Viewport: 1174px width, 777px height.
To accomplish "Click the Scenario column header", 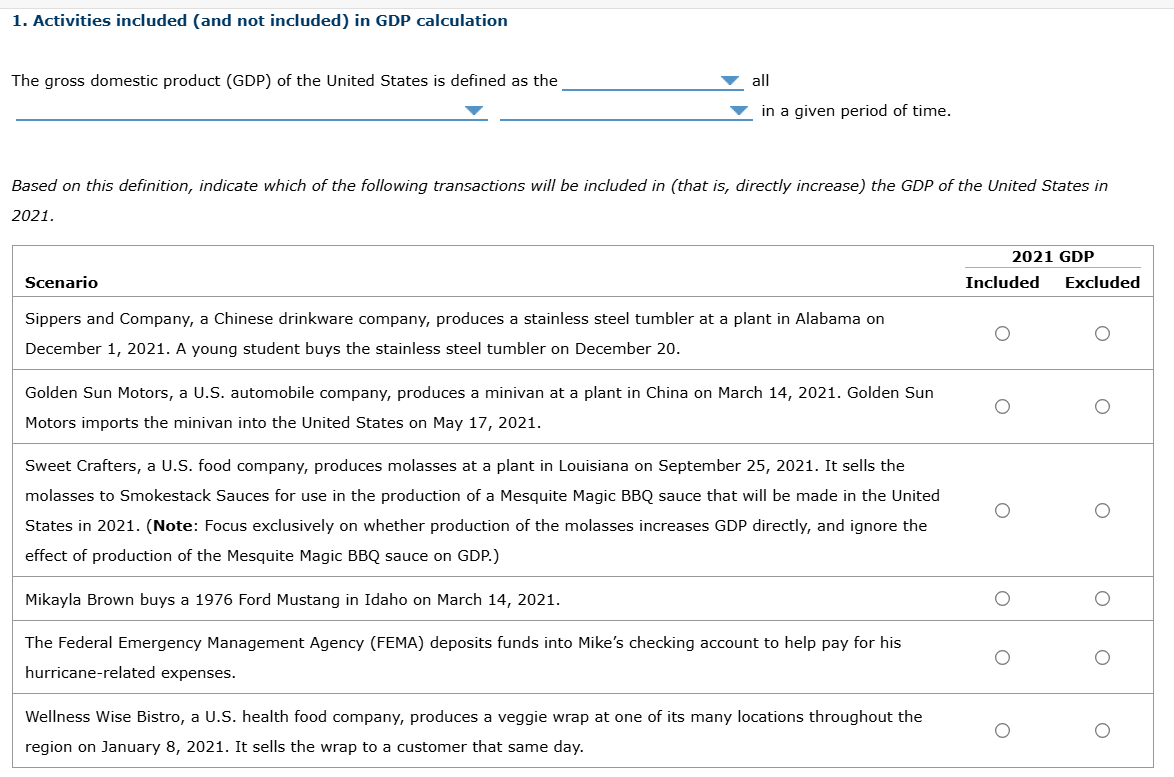I will tap(61, 283).
